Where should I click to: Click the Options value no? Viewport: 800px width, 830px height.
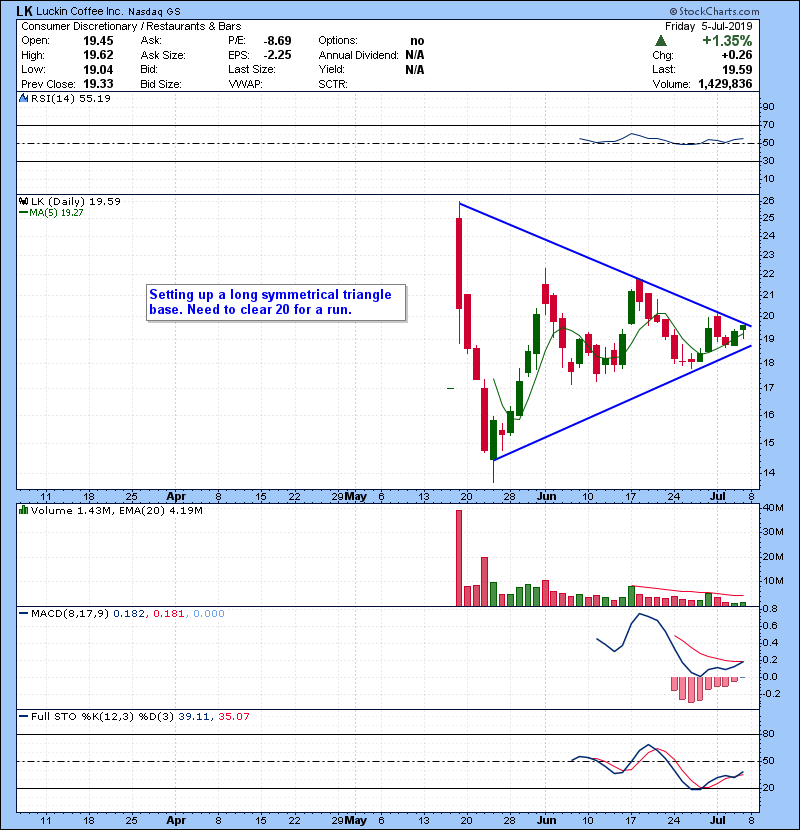tap(417, 41)
